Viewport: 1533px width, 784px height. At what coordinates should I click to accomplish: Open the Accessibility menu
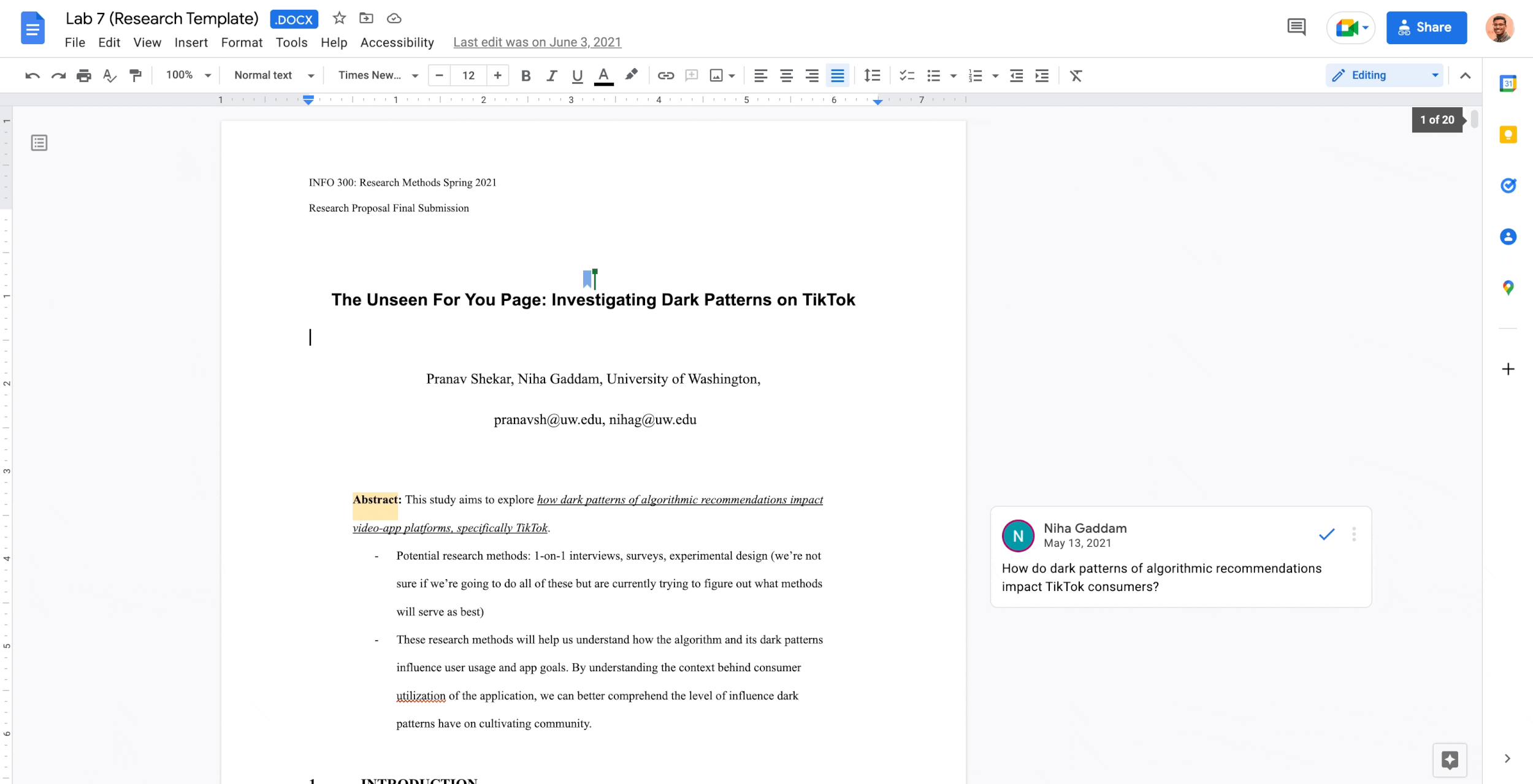[397, 42]
